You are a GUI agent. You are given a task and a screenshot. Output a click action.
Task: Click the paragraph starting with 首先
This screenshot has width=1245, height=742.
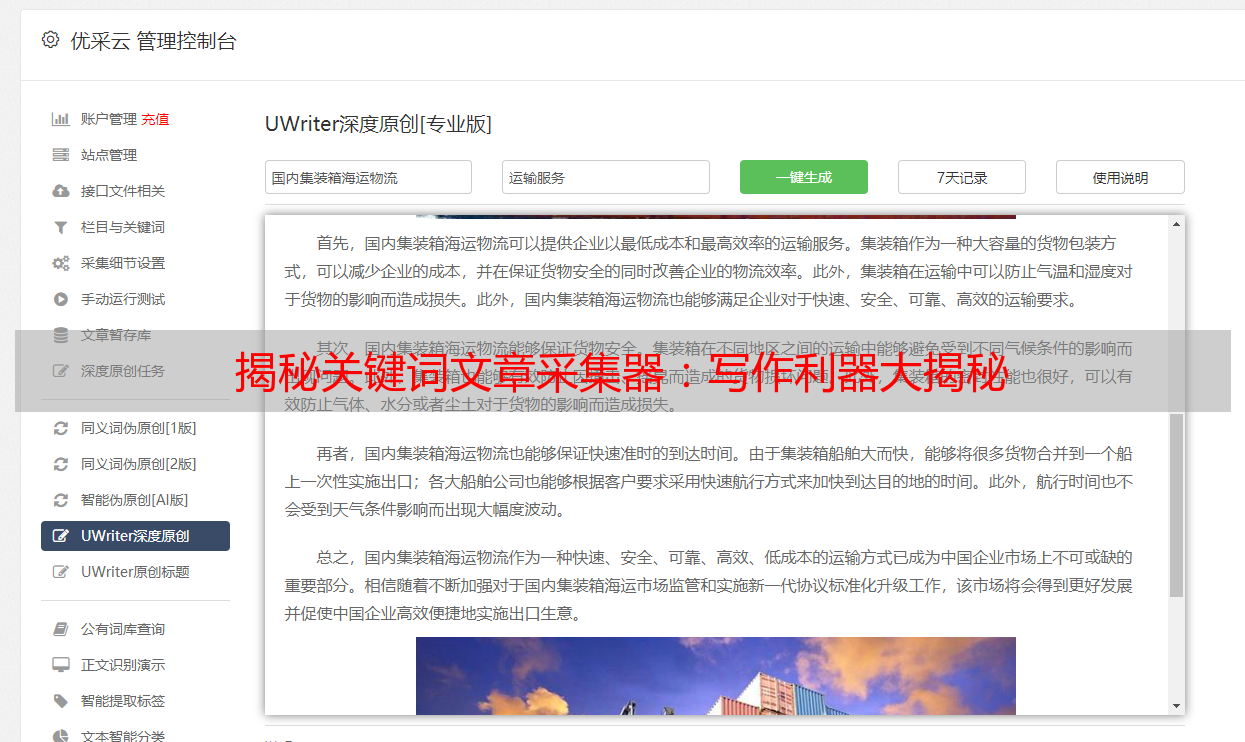[x=709, y=271]
